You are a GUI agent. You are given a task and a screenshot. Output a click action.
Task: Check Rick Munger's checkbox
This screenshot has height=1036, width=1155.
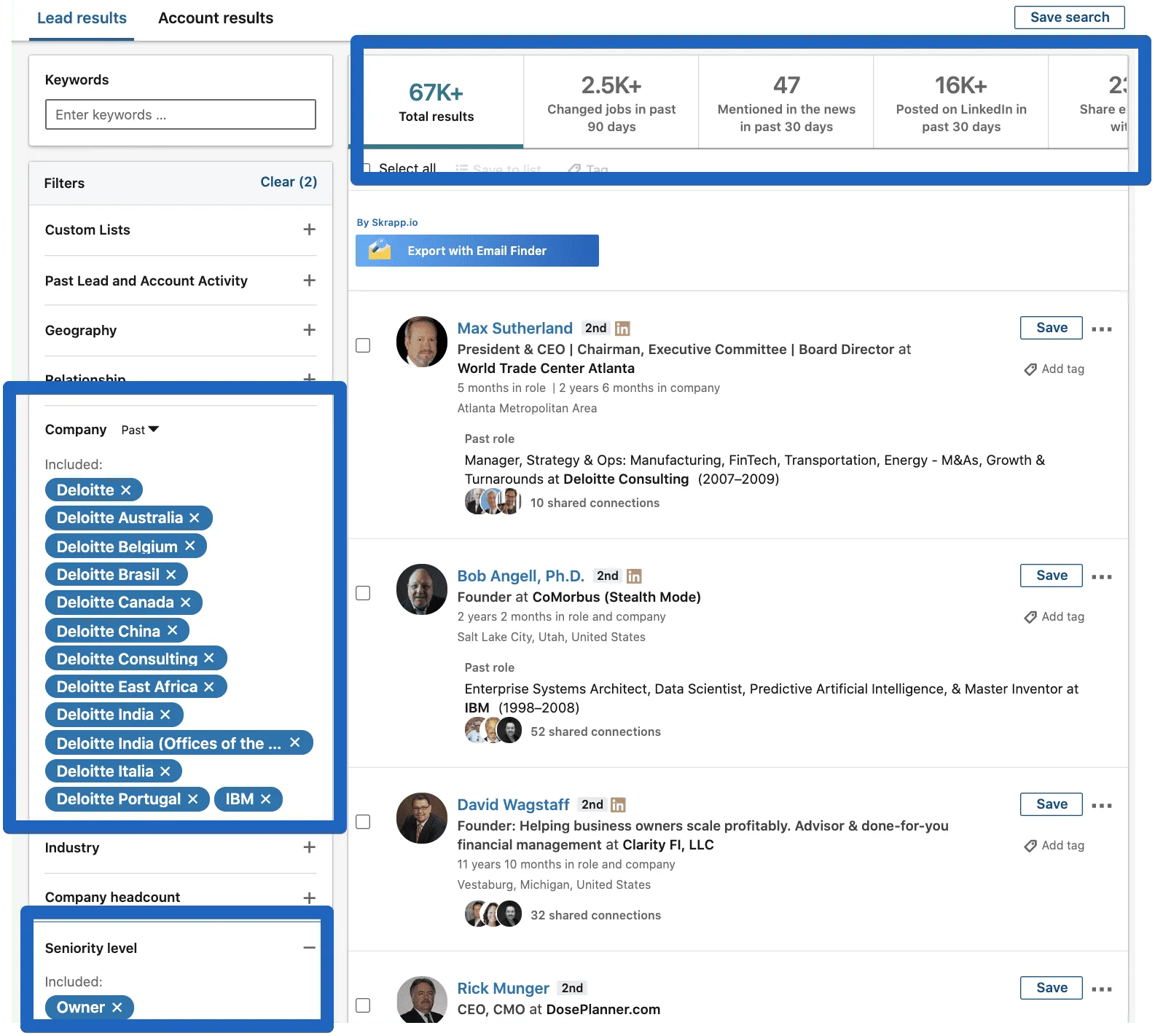pyautogui.click(x=363, y=1005)
